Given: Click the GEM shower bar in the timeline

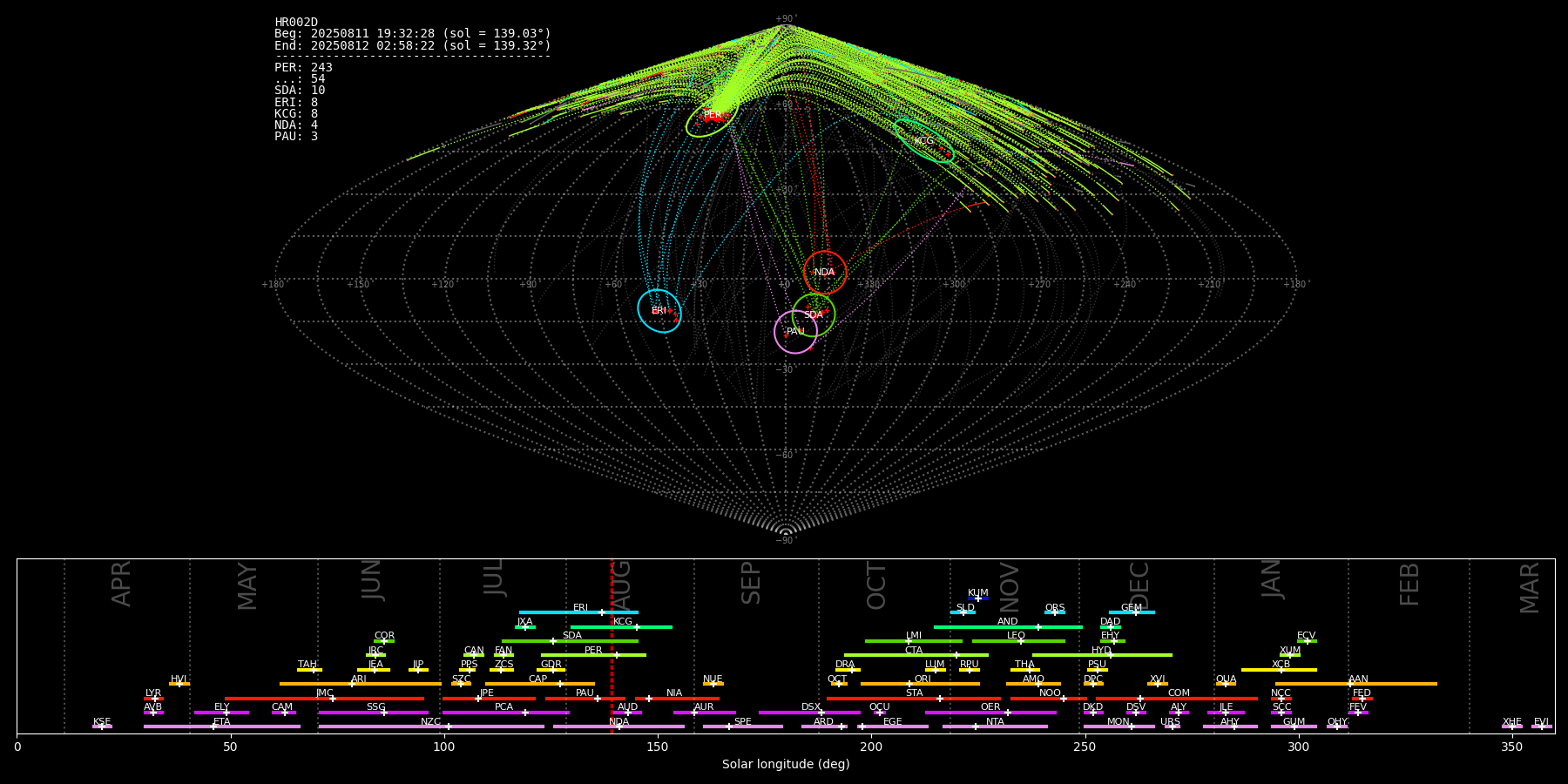Looking at the screenshot, I should tap(1132, 612).
